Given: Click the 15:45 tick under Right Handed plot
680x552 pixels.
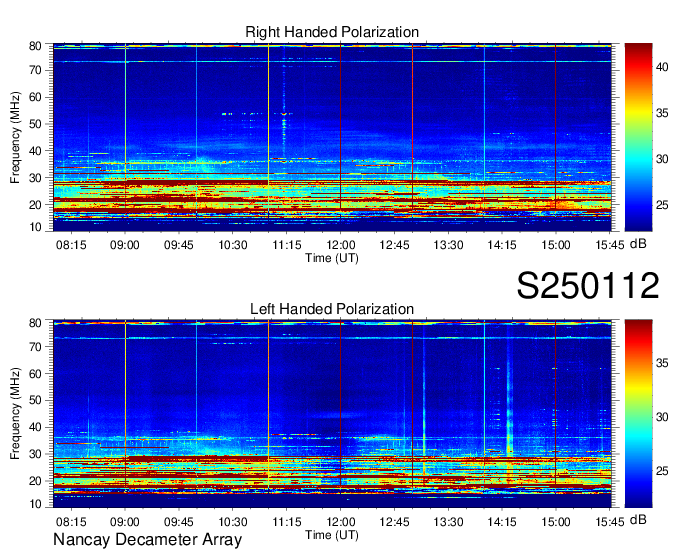Looking at the screenshot, I should pos(610,245).
